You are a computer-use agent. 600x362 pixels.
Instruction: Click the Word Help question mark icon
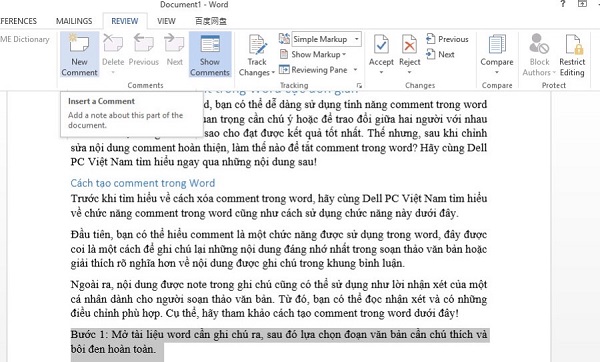click(x=562, y=4)
